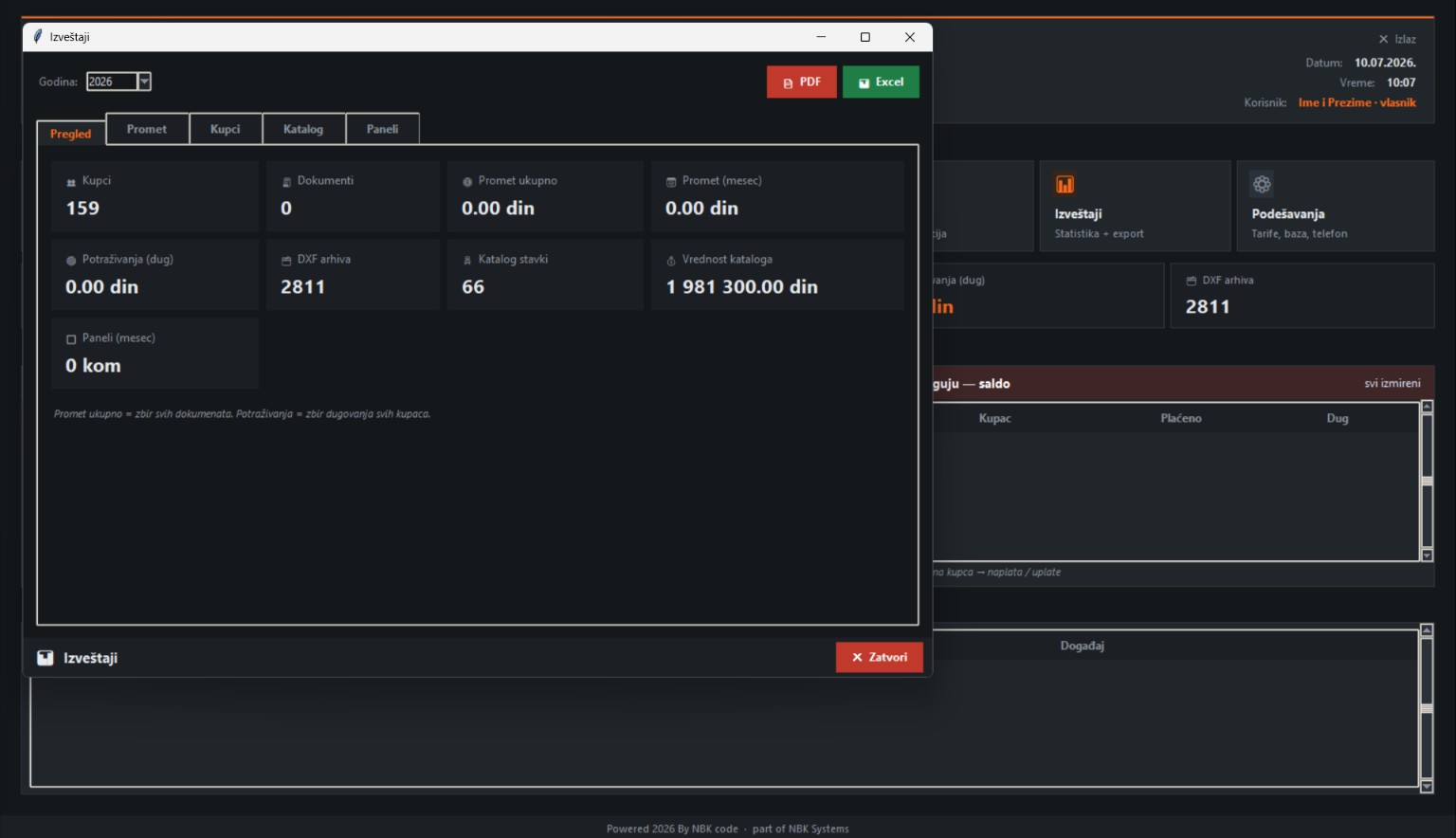
Task: Click the Paneli (mesec) square icon
Action: (x=71, y=339)
